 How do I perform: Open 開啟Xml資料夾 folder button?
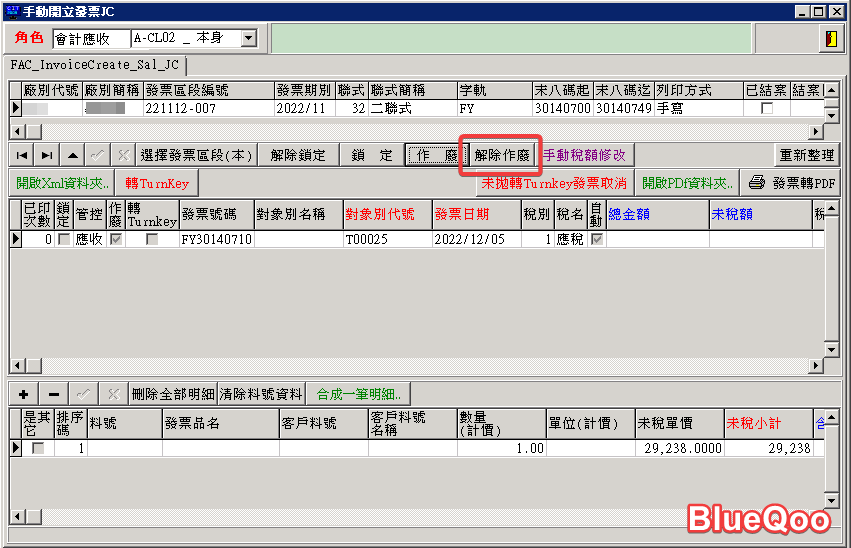tap(62, 183)
